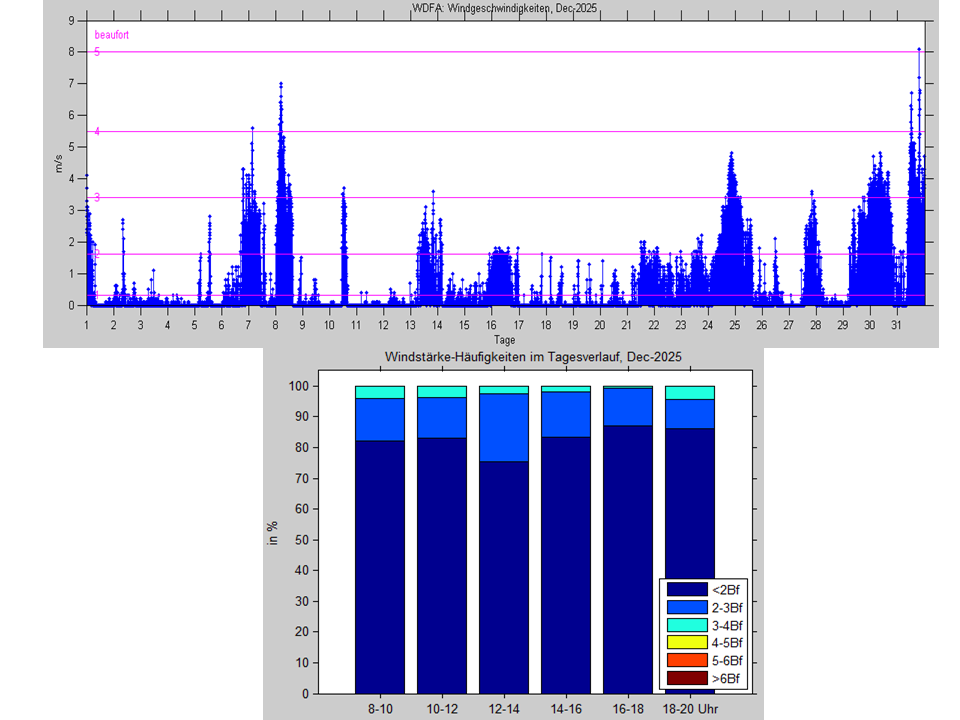
Task: Select day 8 on the Tage axis
Action: tap(276, 325)
